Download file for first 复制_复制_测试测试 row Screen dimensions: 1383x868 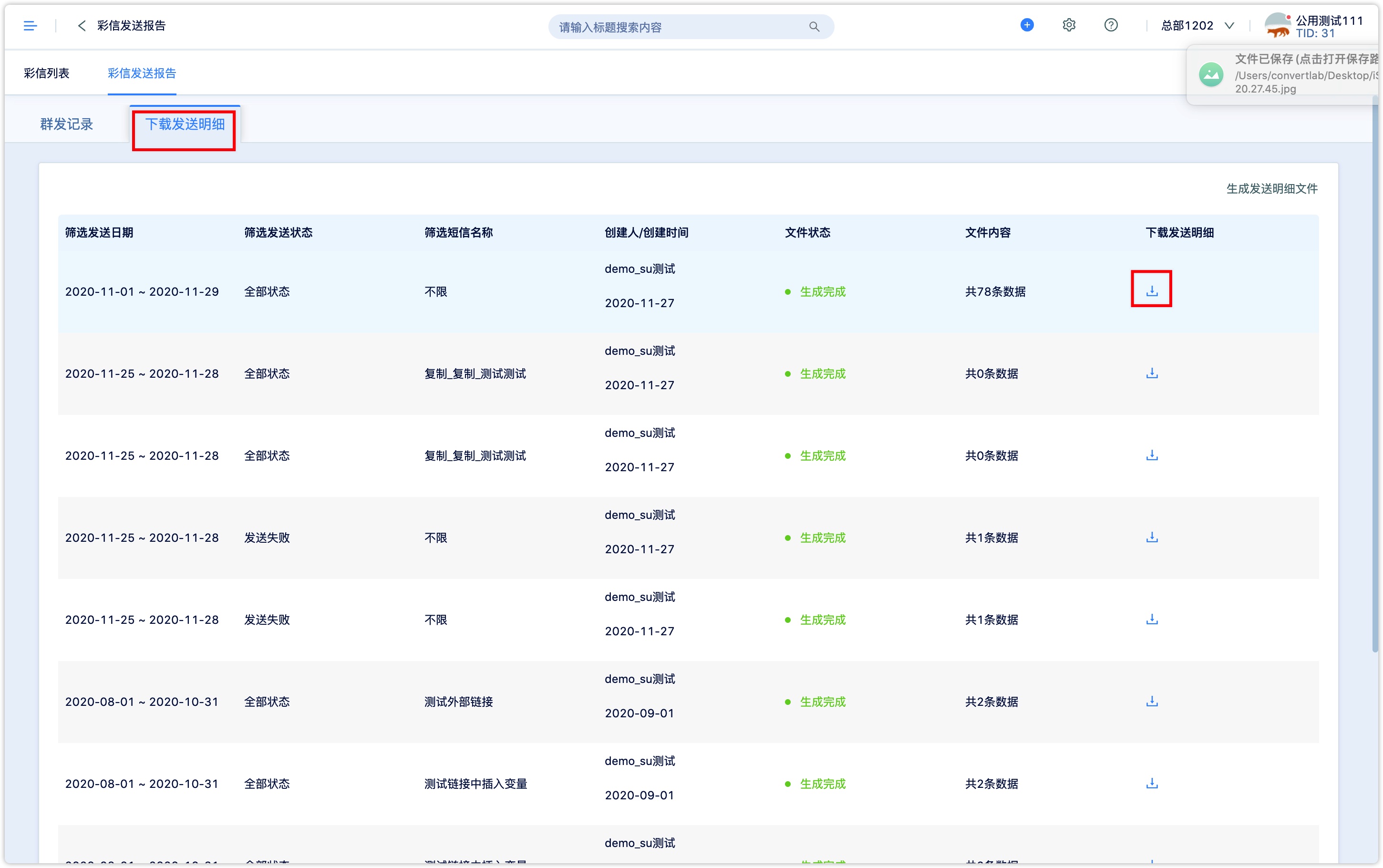(x=1151, y=374)
